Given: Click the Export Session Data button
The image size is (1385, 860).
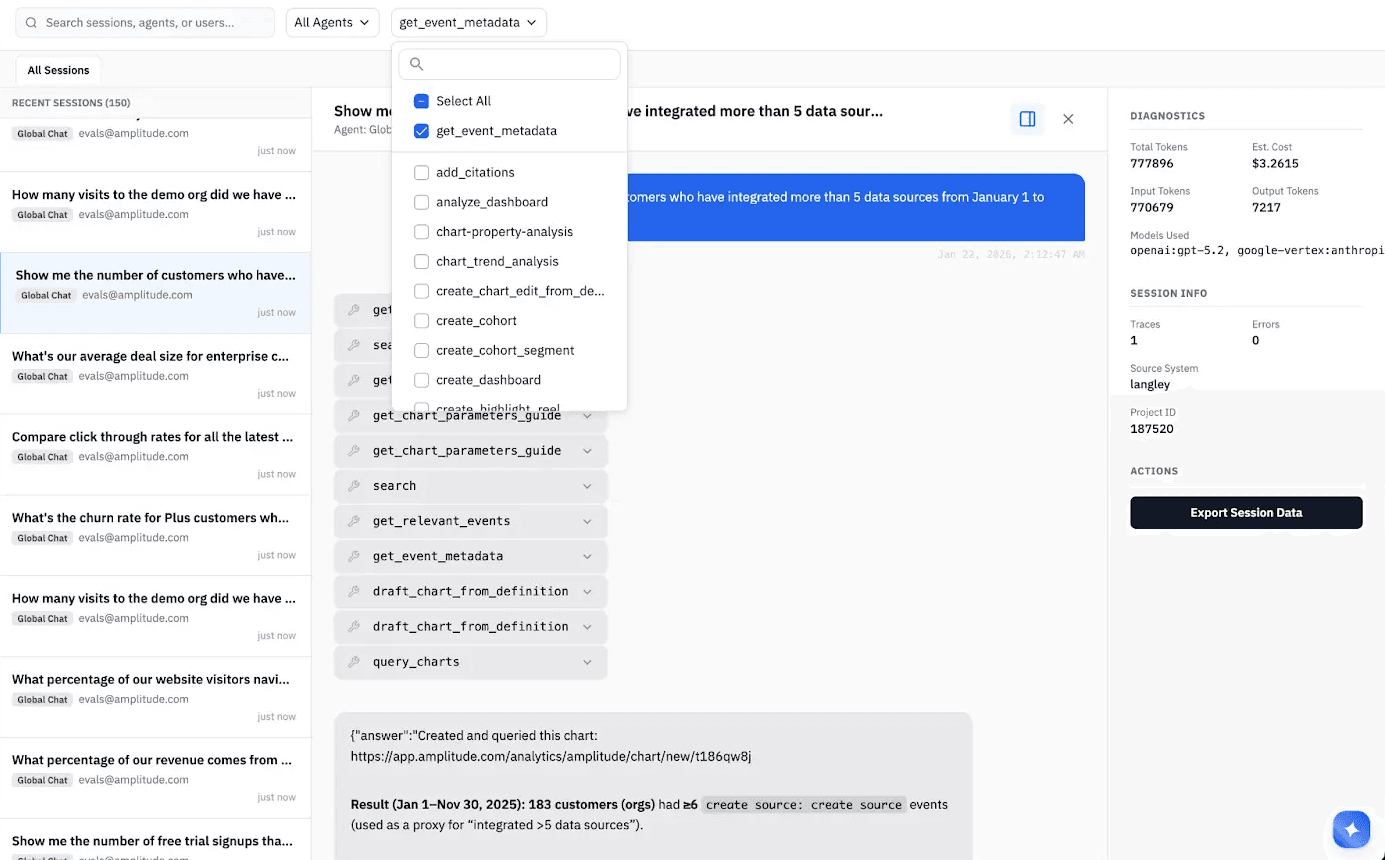Looking at the screenshot, I should tap(1246, 512).
